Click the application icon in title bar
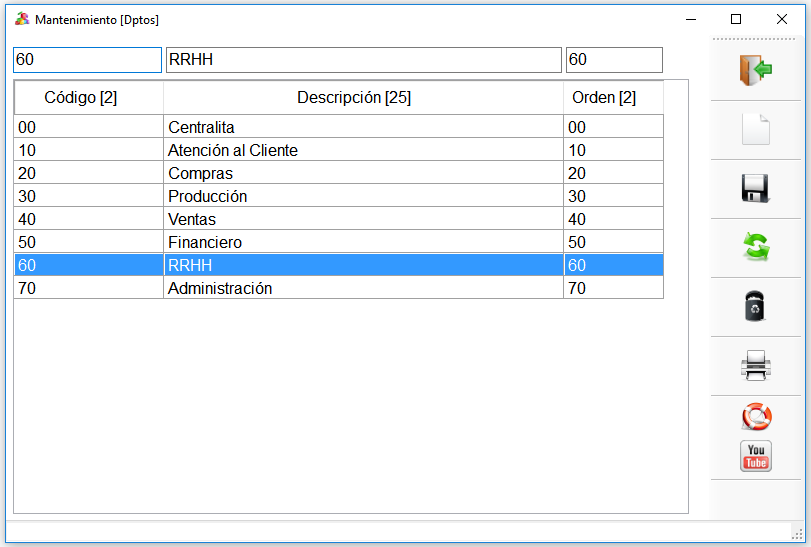The height and width of the screenshot is (547, 811). 22,20
